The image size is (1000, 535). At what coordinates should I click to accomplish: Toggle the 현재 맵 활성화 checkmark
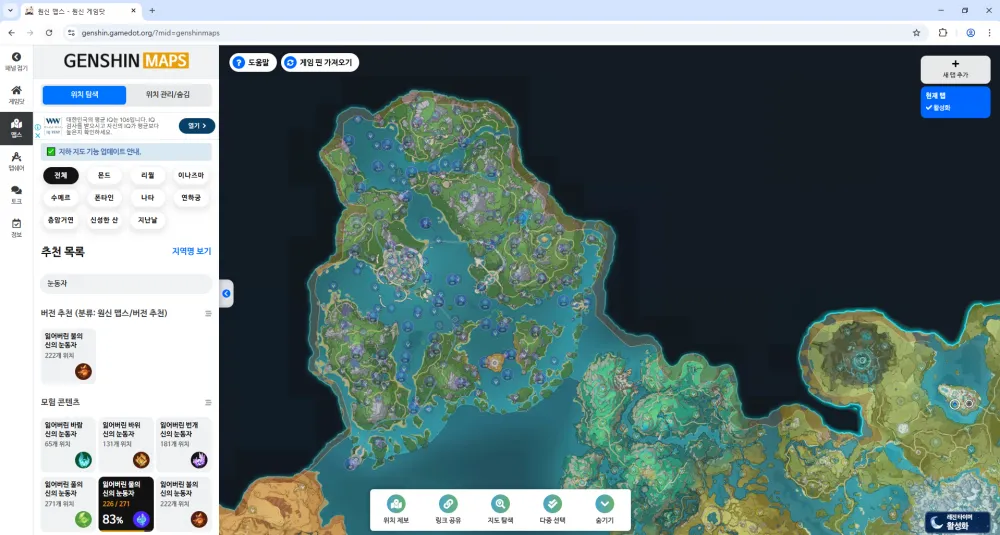tap(930, 107)
